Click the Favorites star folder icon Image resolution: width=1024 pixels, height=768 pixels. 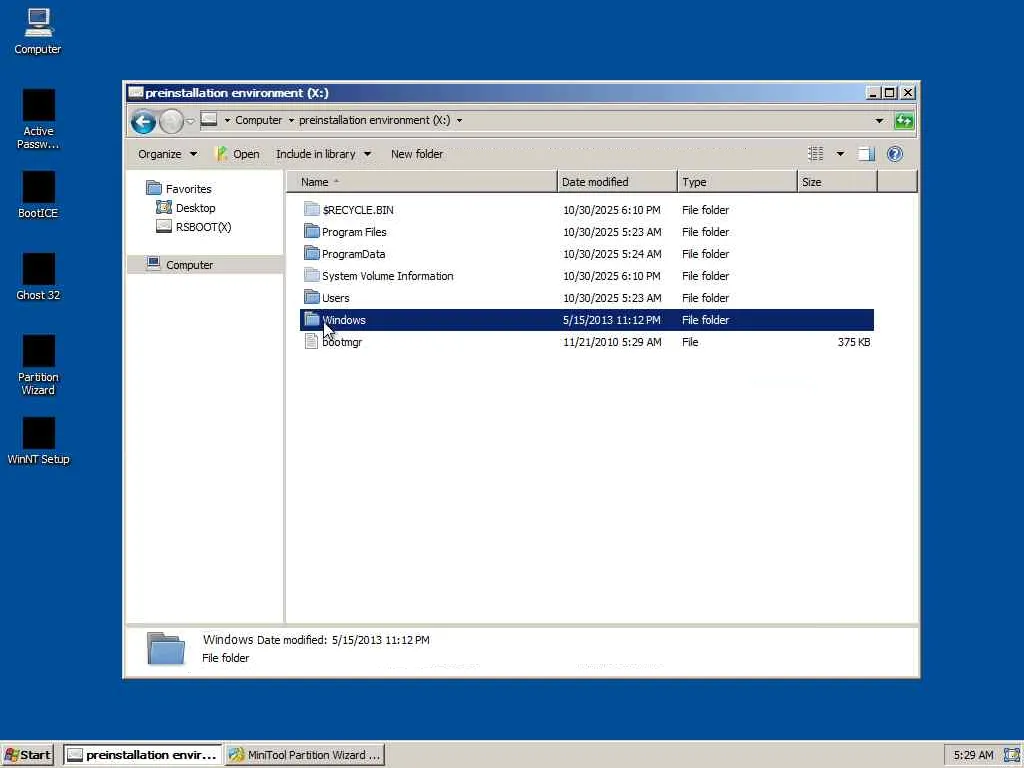[x=153, y=188]
